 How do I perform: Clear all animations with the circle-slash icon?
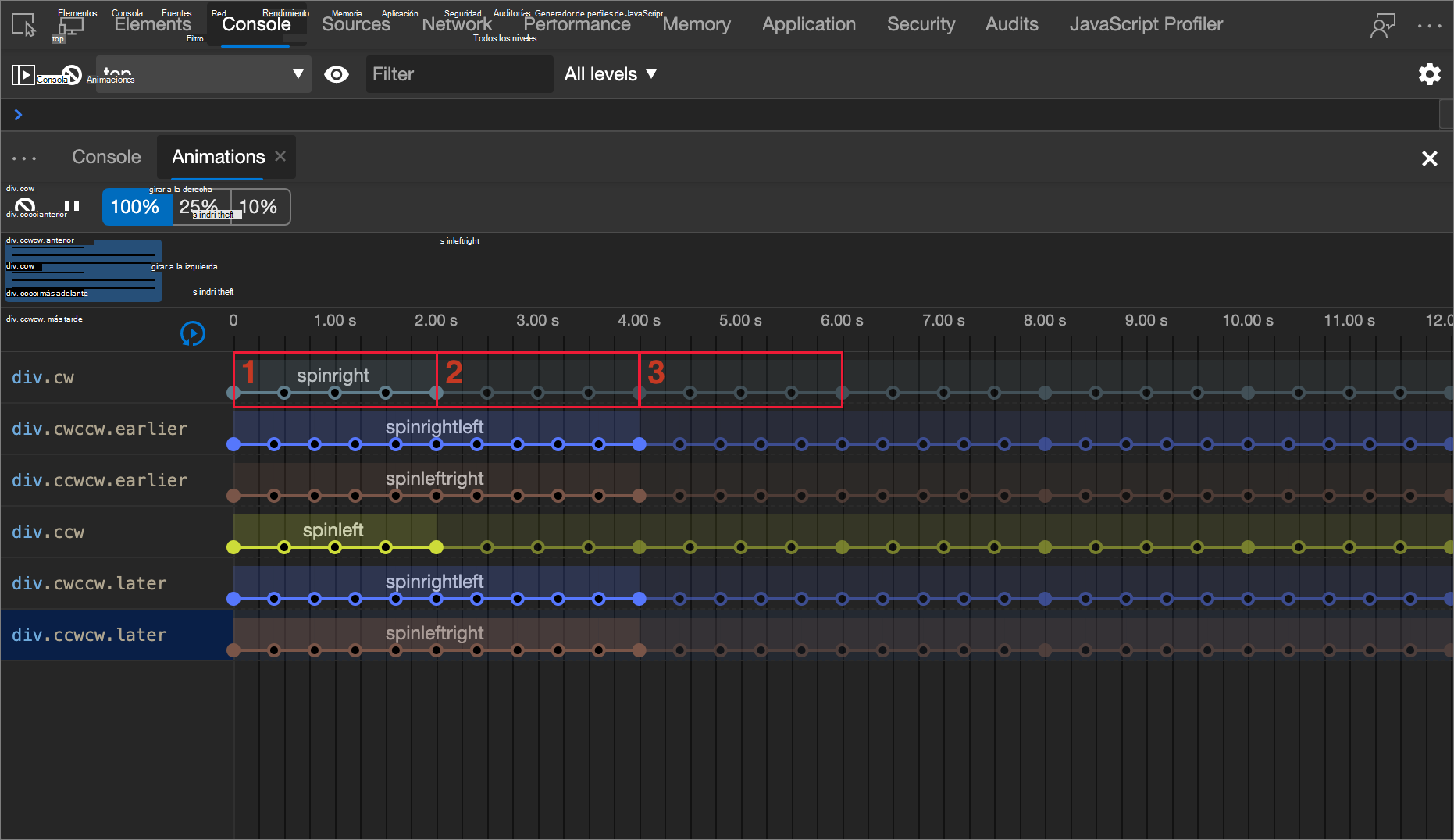click(x=25, y=206)
